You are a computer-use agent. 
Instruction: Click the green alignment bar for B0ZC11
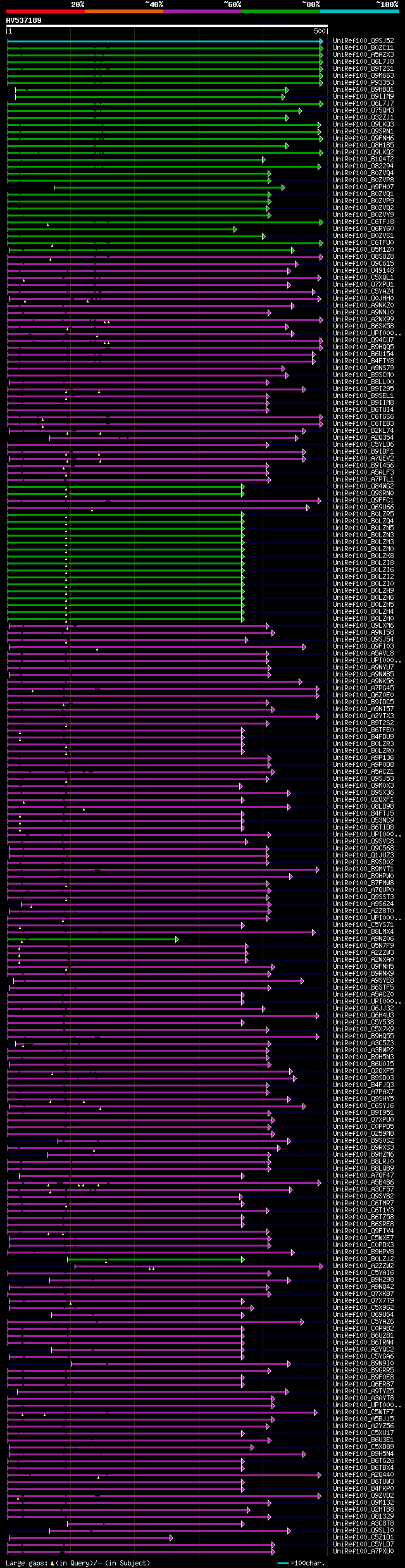(165, 48)
